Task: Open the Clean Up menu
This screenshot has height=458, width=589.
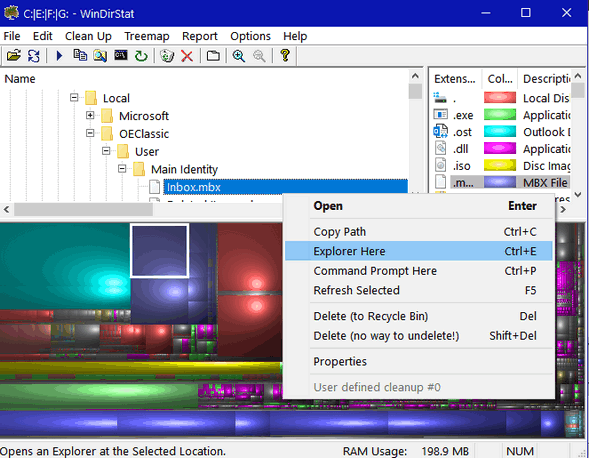Action: pos(88,36)
